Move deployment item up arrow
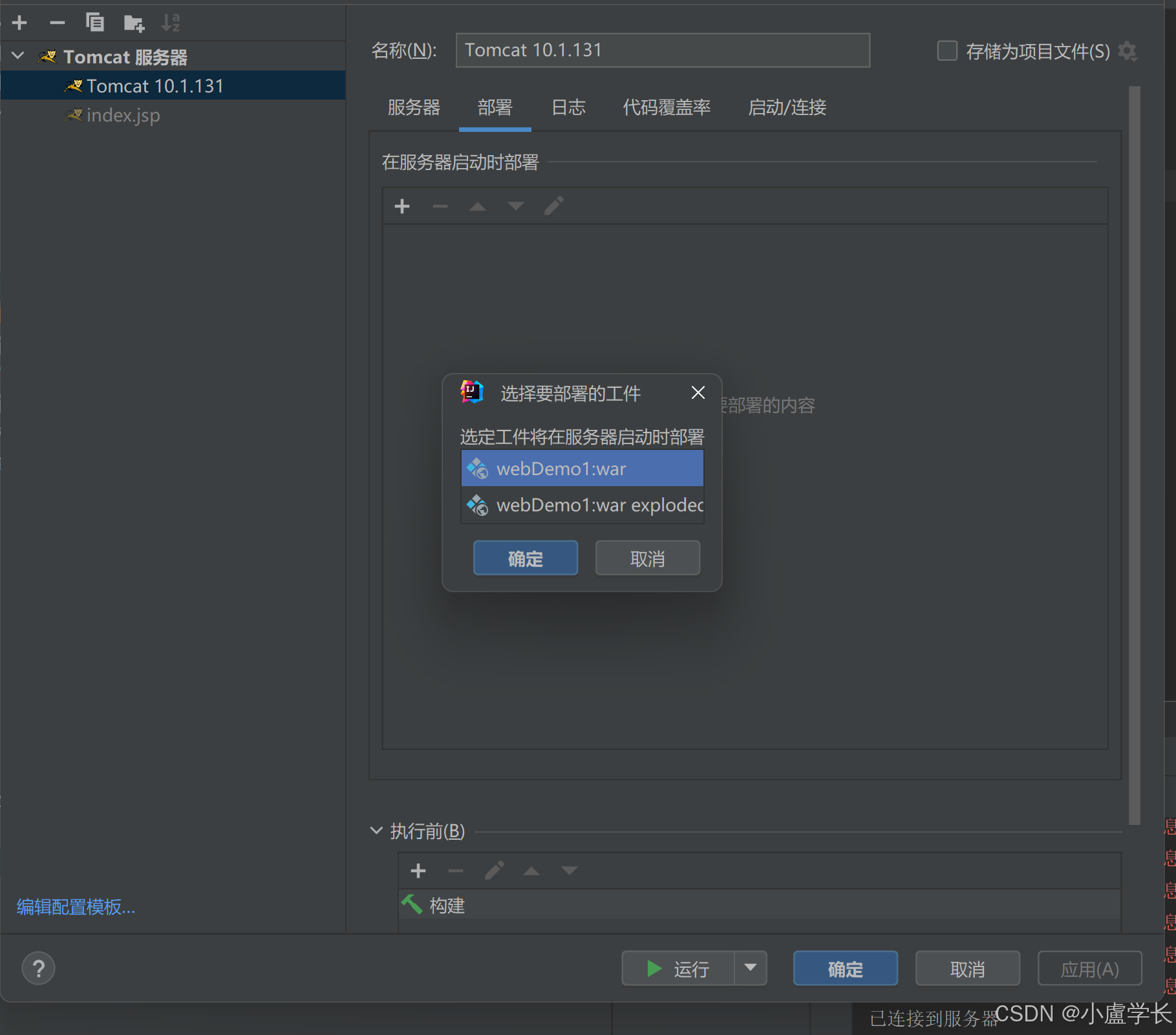Image resolution: width=1176 pixels, height=1035 pixels. click(478, 206)
